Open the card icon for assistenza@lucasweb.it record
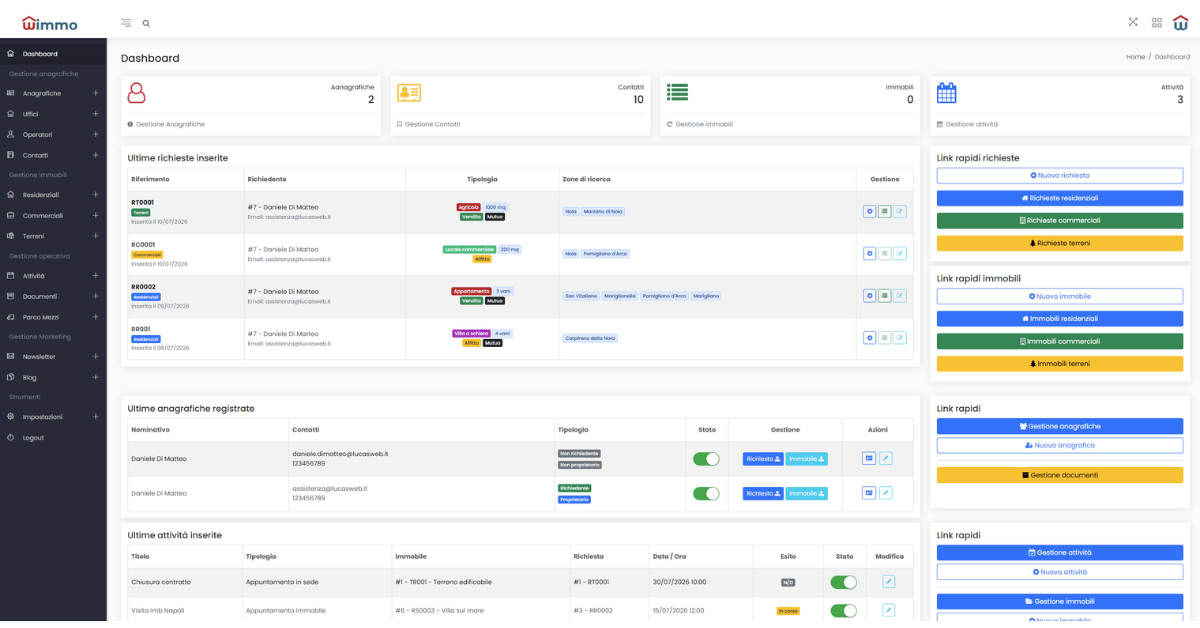The height and width of the screenshot is (628, 1200). pos(869,493)
